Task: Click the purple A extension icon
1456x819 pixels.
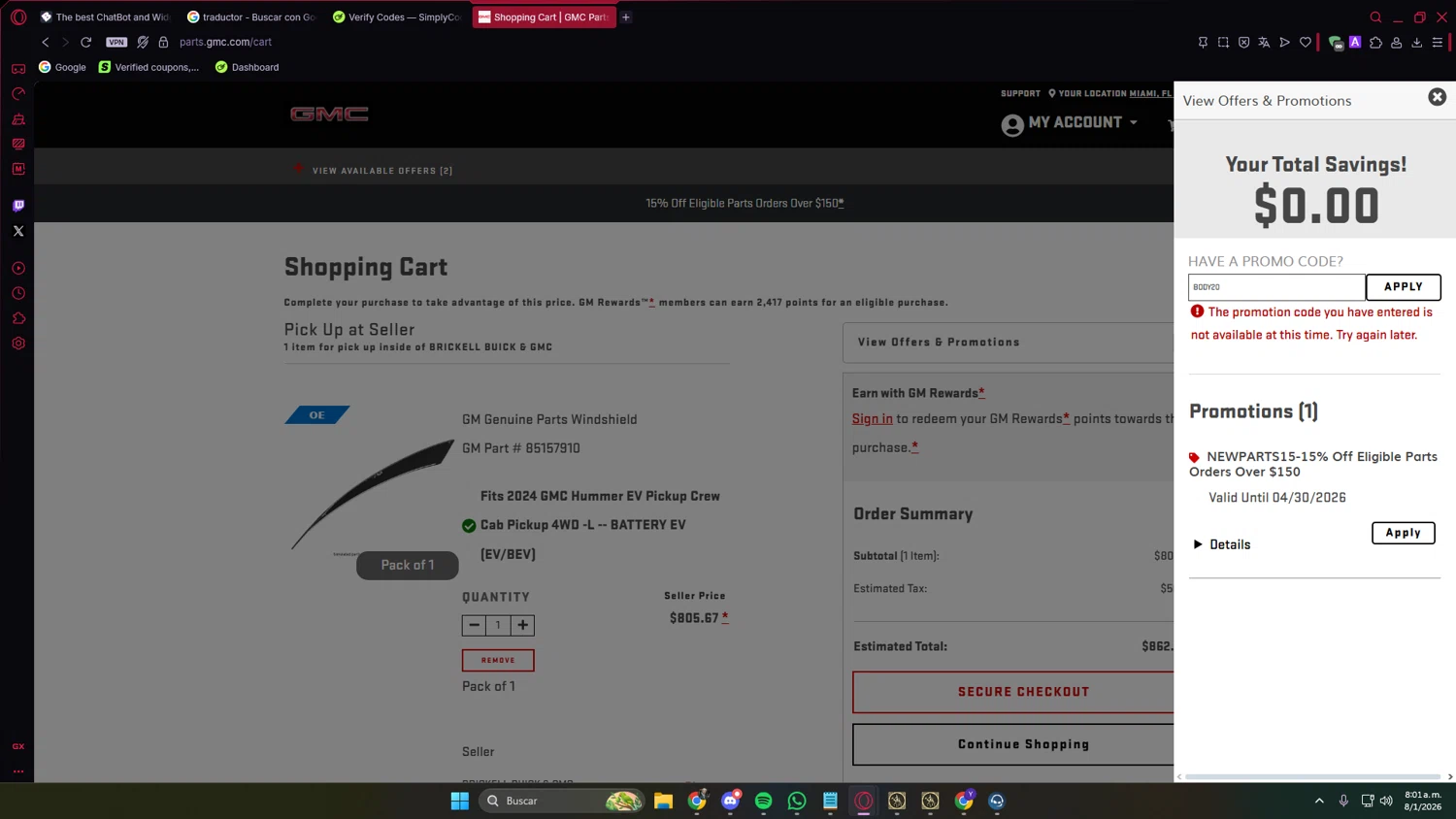Action: pyautogui.click(x=1355, y=42)
